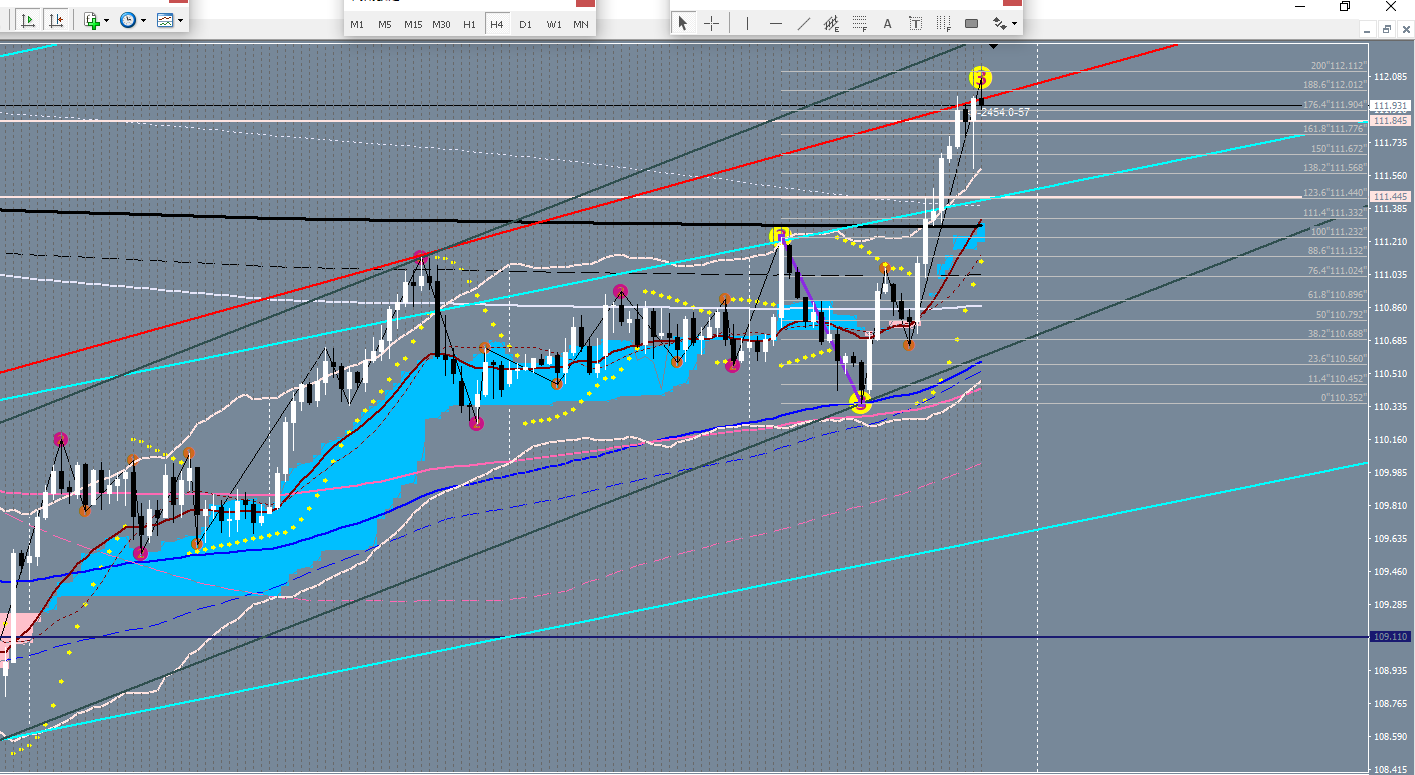The height and width of the screenshot is (775, 1415).
Task: Switch chart to D1 timeframe
Action: click(525, 24)
